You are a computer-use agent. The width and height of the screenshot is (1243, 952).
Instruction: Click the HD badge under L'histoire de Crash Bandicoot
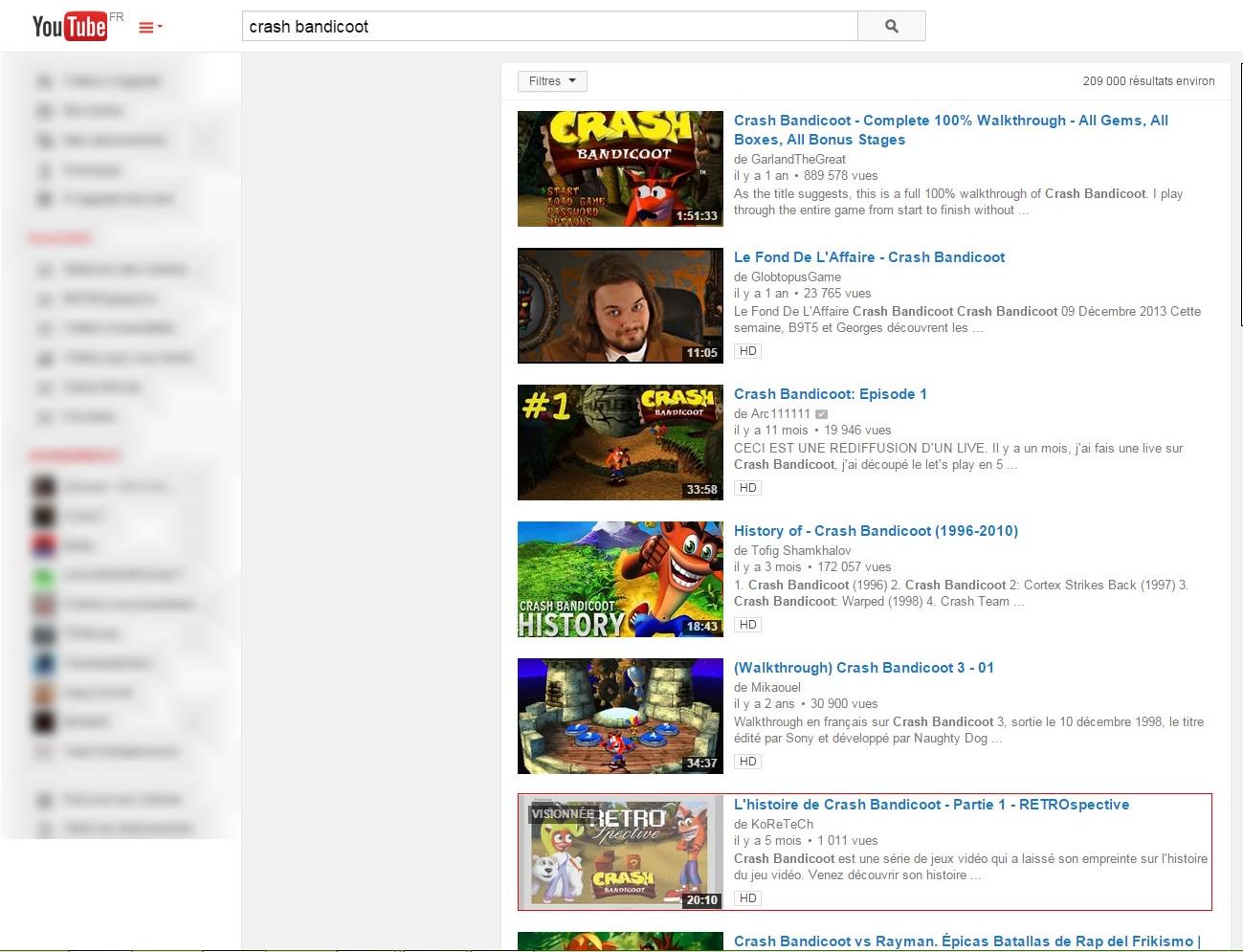[747, 898]
